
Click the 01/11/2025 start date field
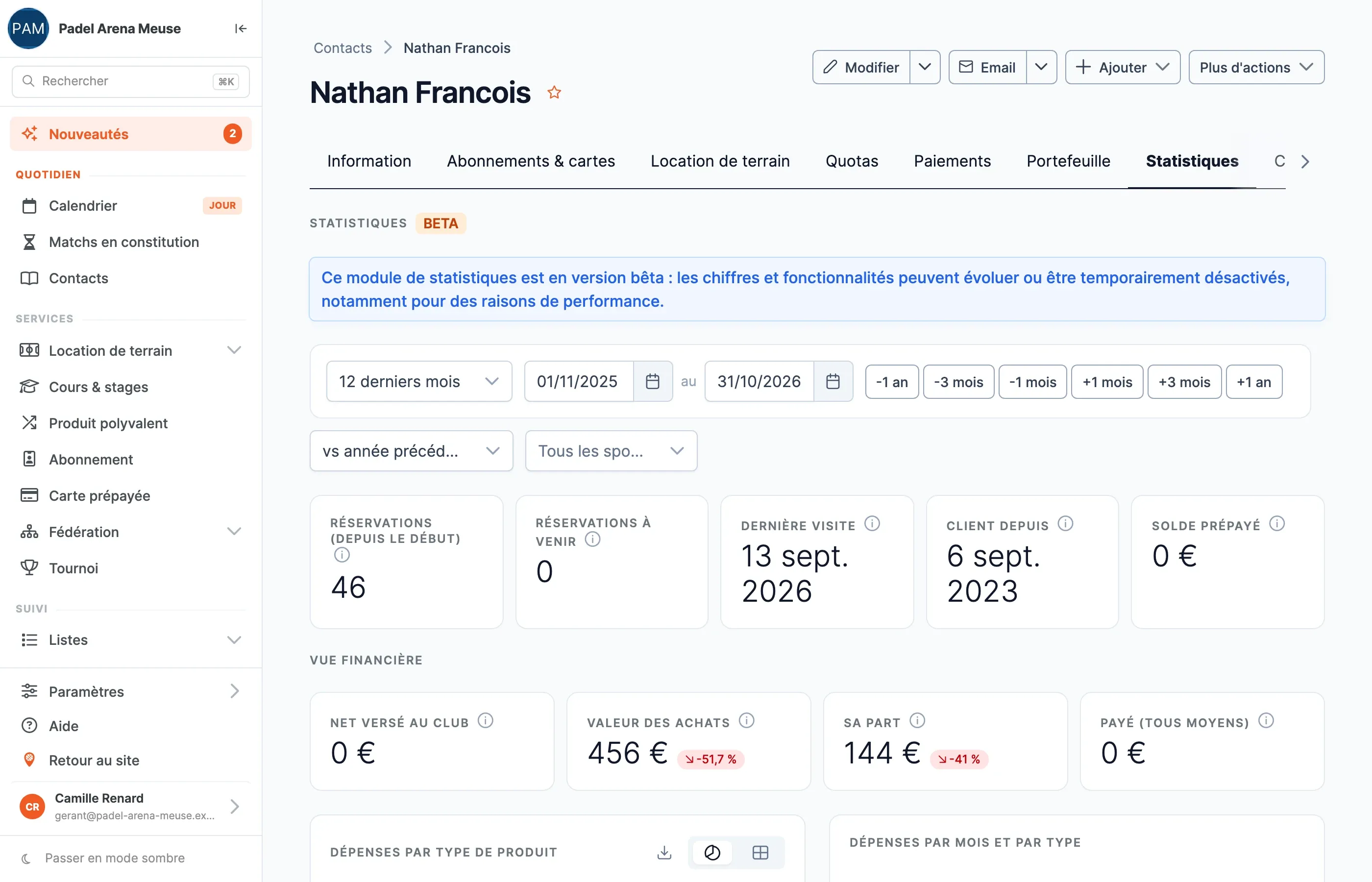(x=578, y=381)
